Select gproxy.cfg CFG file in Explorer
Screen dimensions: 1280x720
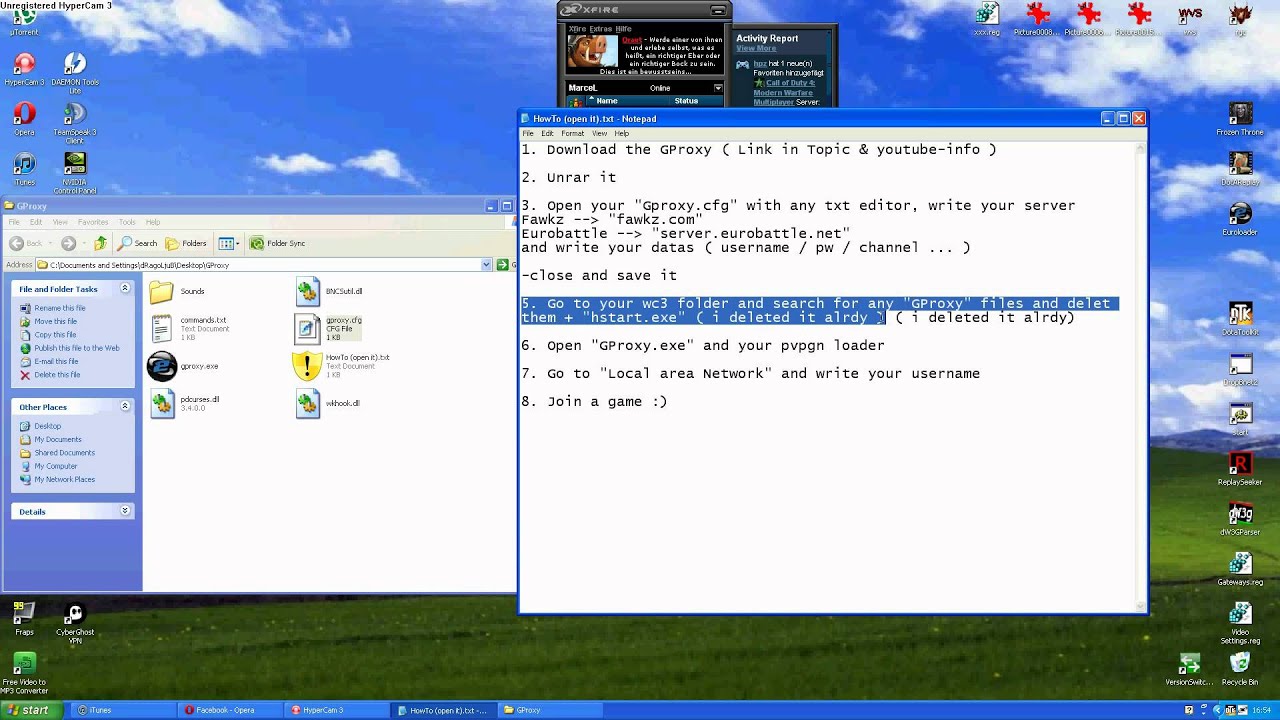tap(329, 328)
